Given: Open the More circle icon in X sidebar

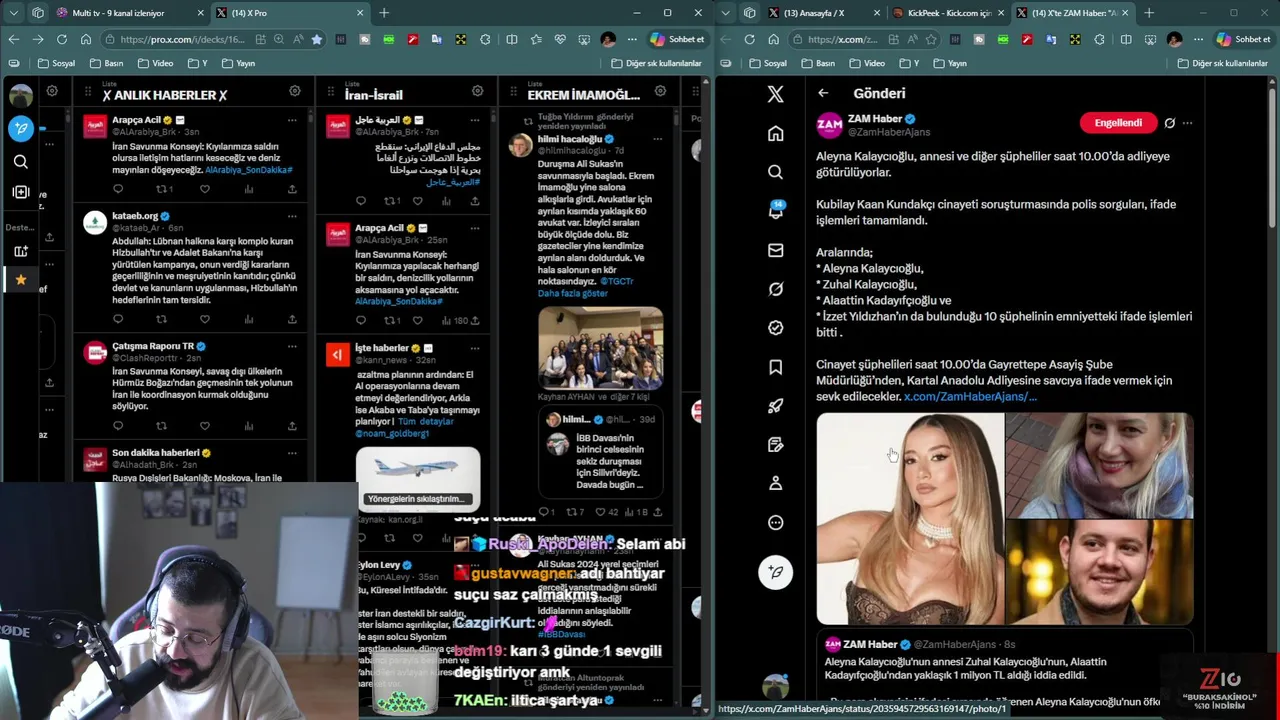Looking at the screenshot, I should pos(775,522).
